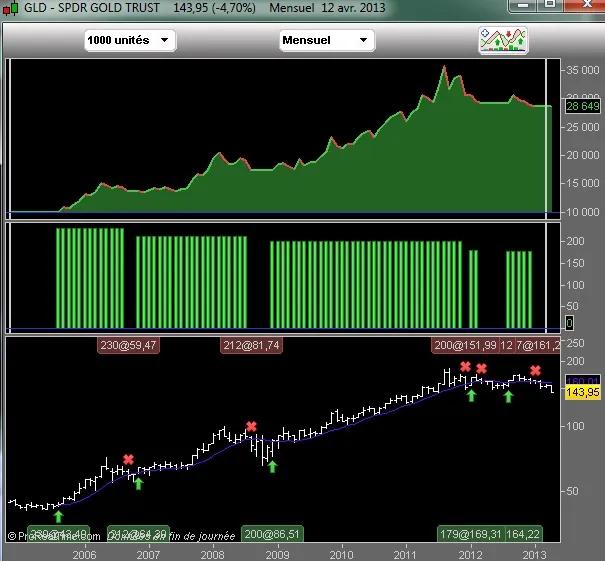Select the green buy arrow near 2006

(x=58, y=516)
